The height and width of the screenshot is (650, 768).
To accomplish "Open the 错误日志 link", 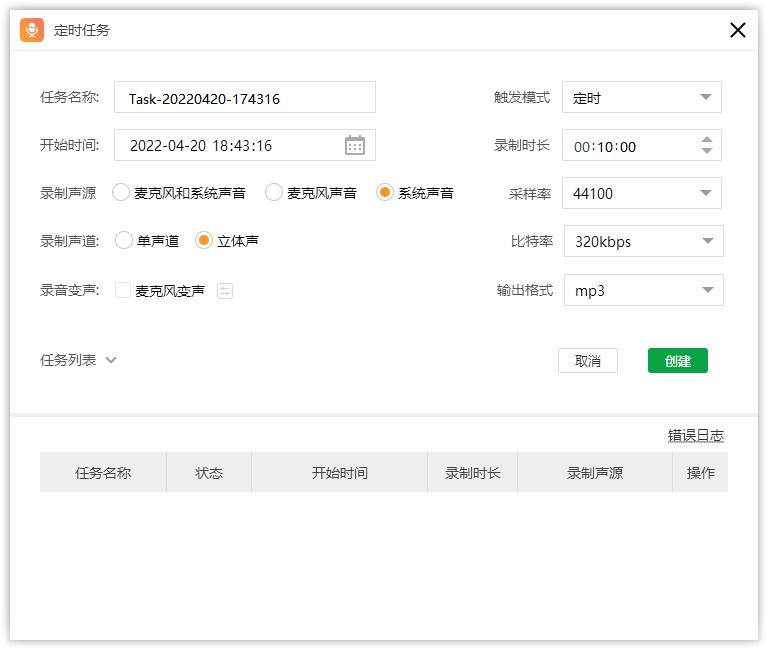I will (x=695, y=435).
